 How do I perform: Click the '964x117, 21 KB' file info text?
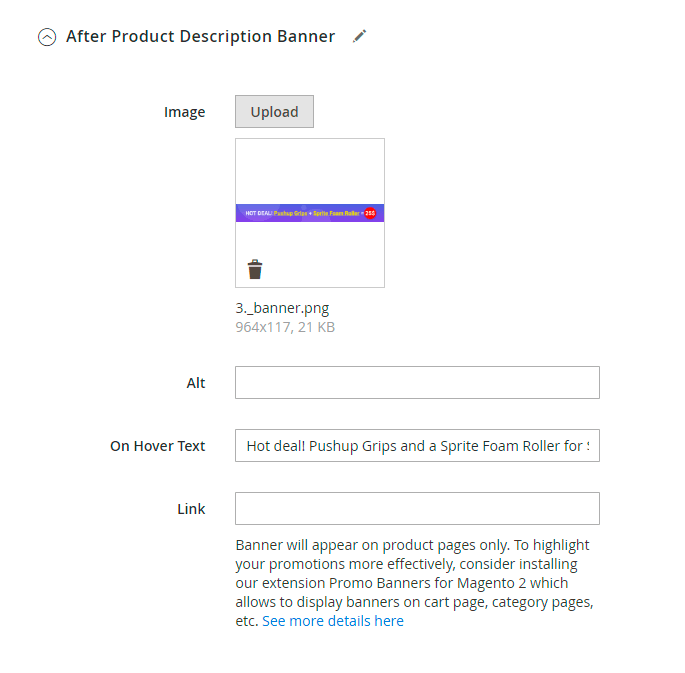pos(285,327)
